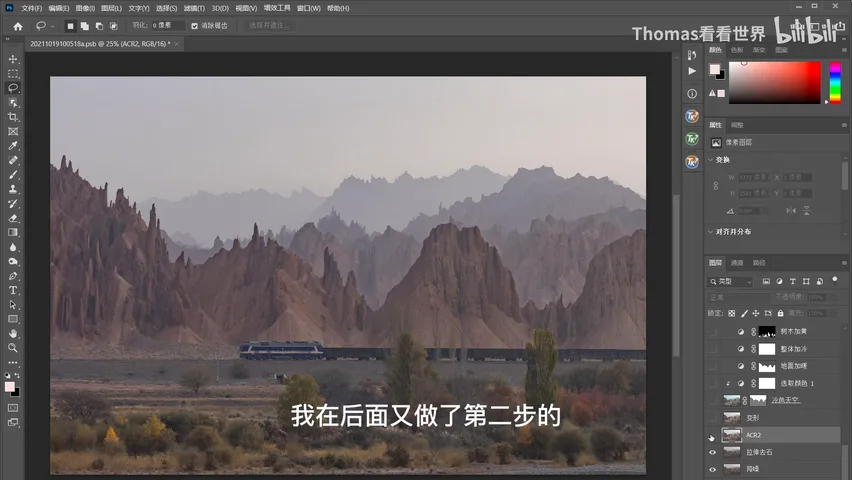This screenshot has height=480, width=852.
Task: Select the Lasso tool in toolbar
Action: click(13, 88)
